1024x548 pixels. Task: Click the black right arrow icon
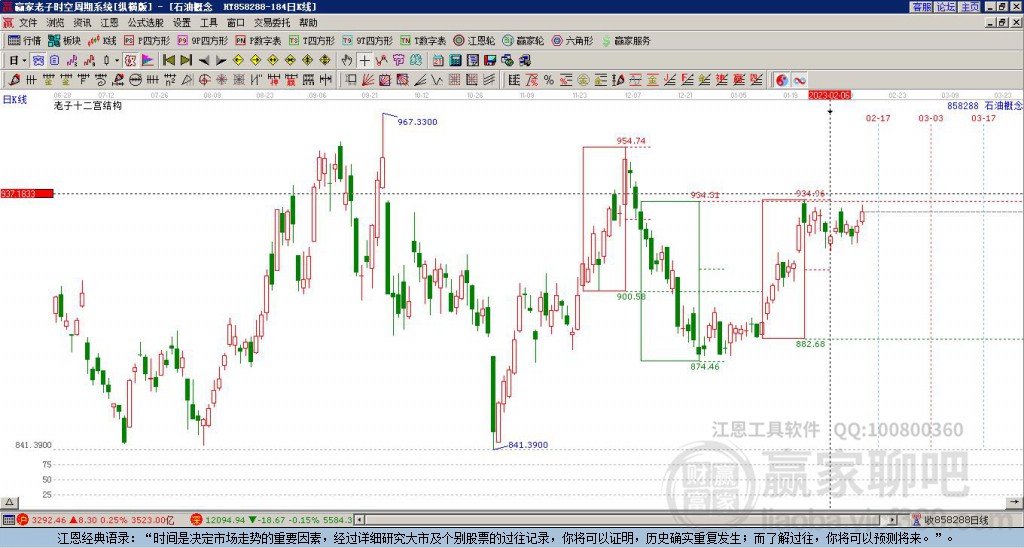[x=221, y=61]
